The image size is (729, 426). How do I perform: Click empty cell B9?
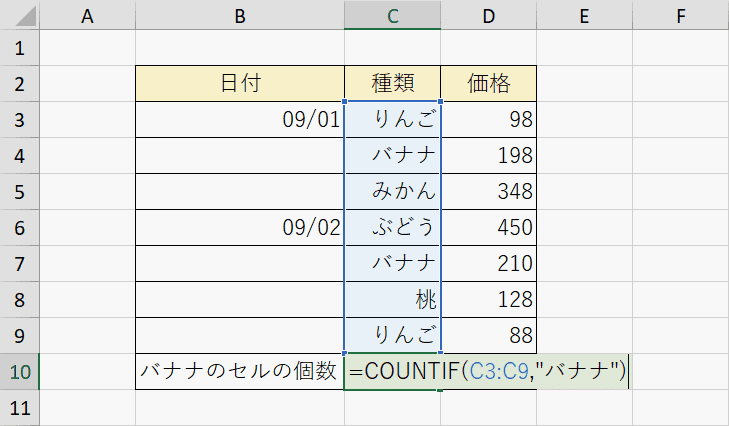point(240,335)
